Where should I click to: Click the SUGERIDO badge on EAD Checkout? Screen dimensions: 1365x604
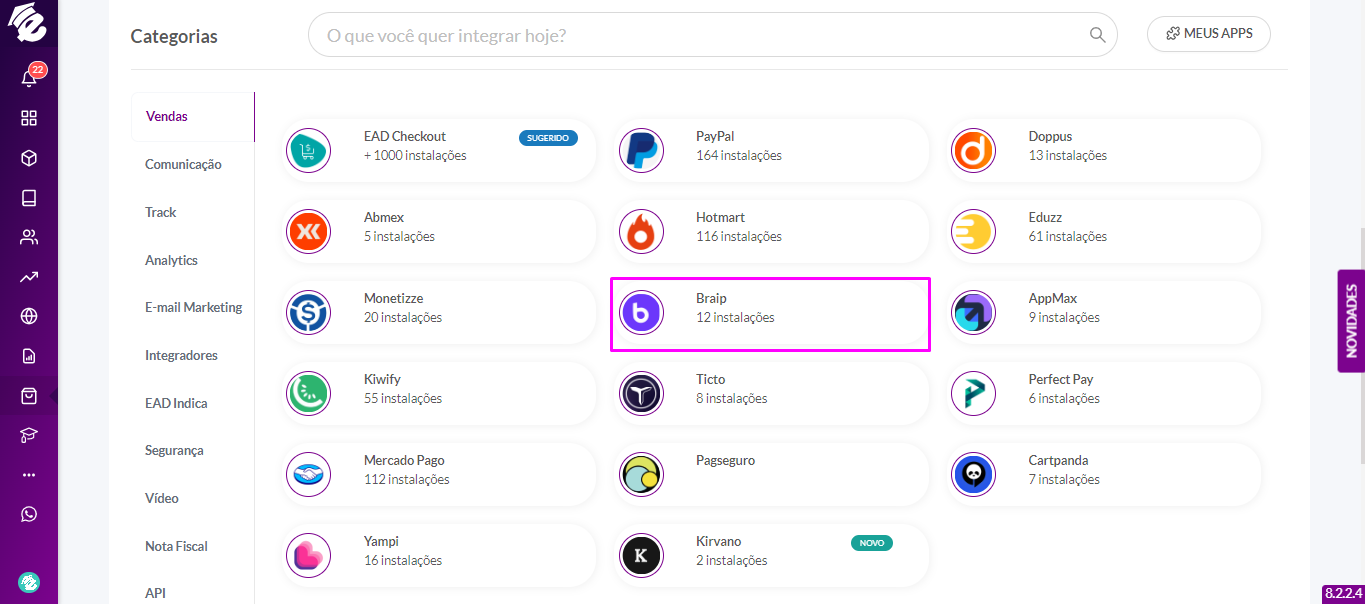(x=548, y=138)
